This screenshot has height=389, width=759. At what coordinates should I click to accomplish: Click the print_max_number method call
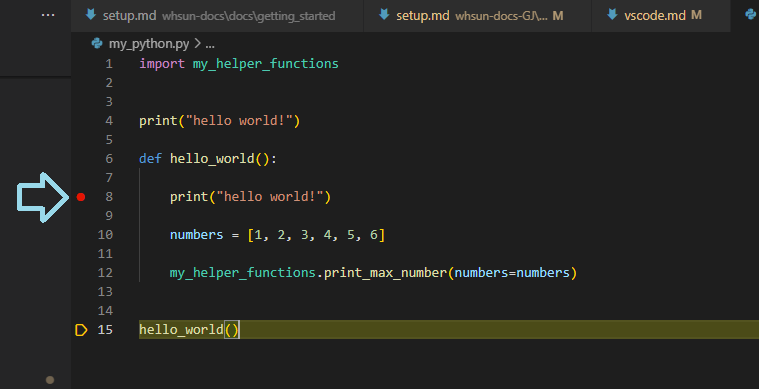click(x=385, y=273)
